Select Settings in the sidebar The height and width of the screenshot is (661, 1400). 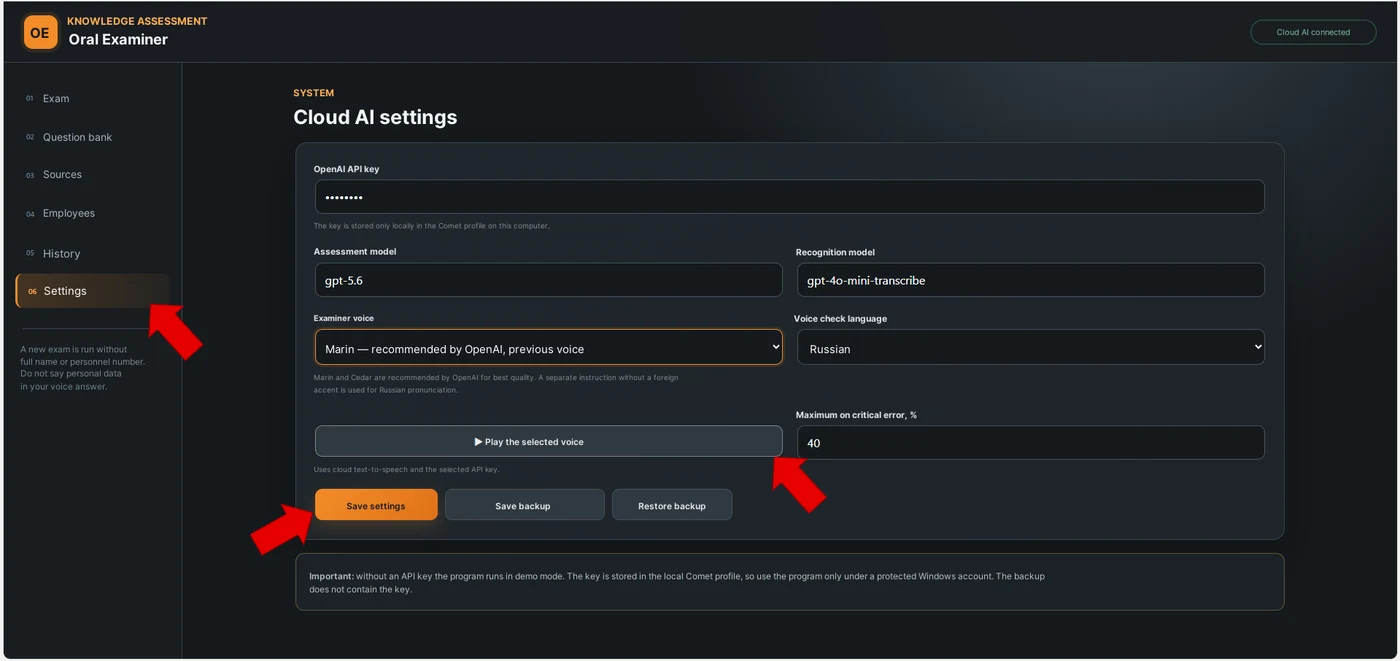click(x=92, y=291)
